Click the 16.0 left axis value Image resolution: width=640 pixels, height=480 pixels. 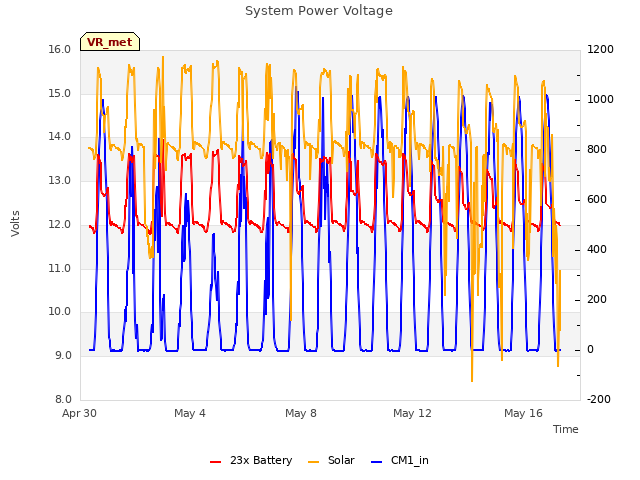[x=60, y=49]
